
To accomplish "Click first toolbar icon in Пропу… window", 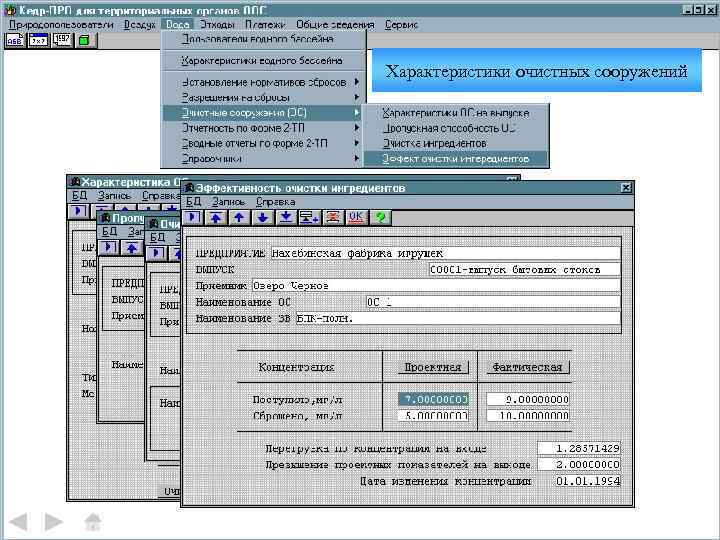I will tap(108, 248).
